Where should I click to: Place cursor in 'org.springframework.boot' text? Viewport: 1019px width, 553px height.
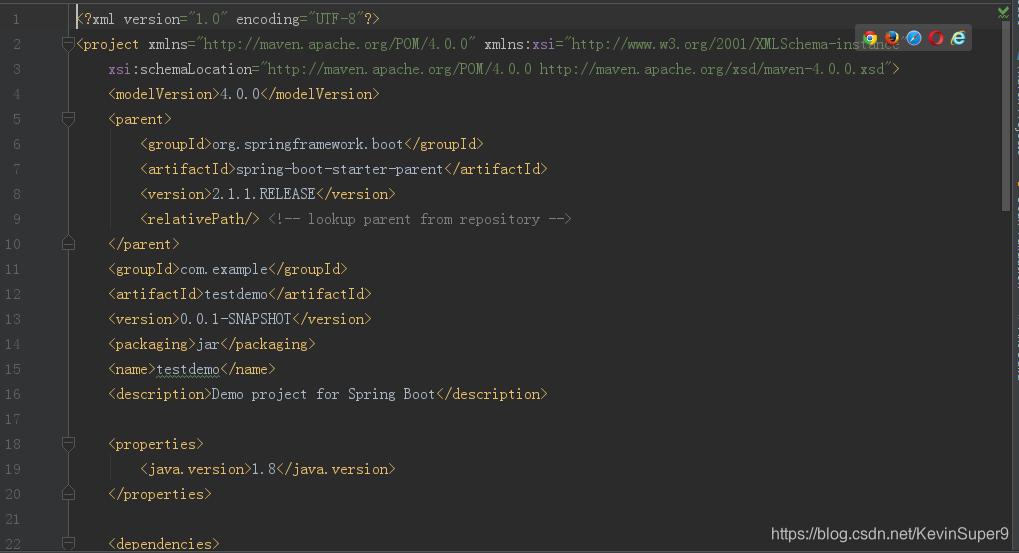307,144
